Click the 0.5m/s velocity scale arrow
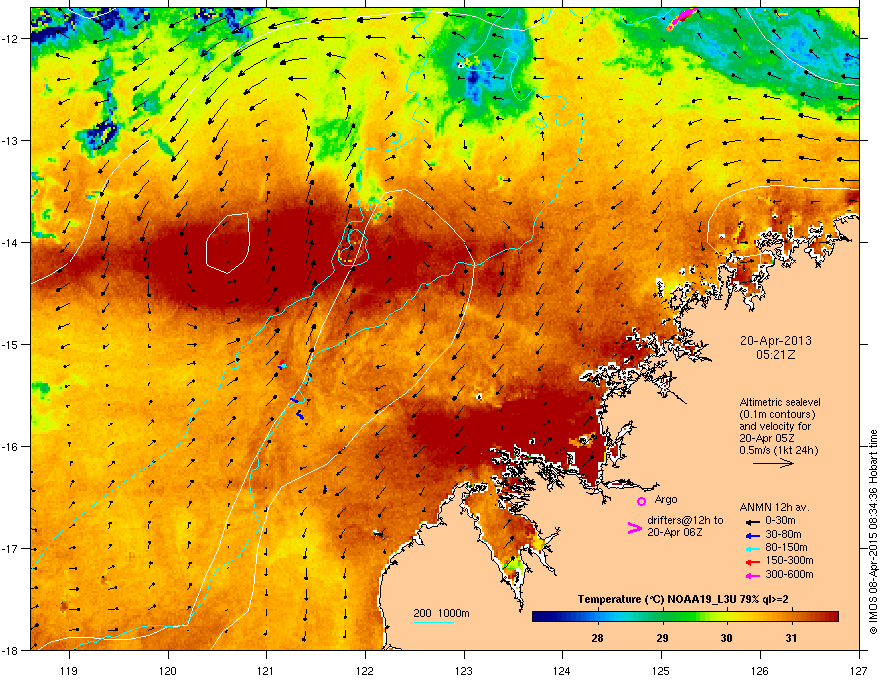Screen dimensions: 880x680 pyautogui.click(x=773, y=463)
